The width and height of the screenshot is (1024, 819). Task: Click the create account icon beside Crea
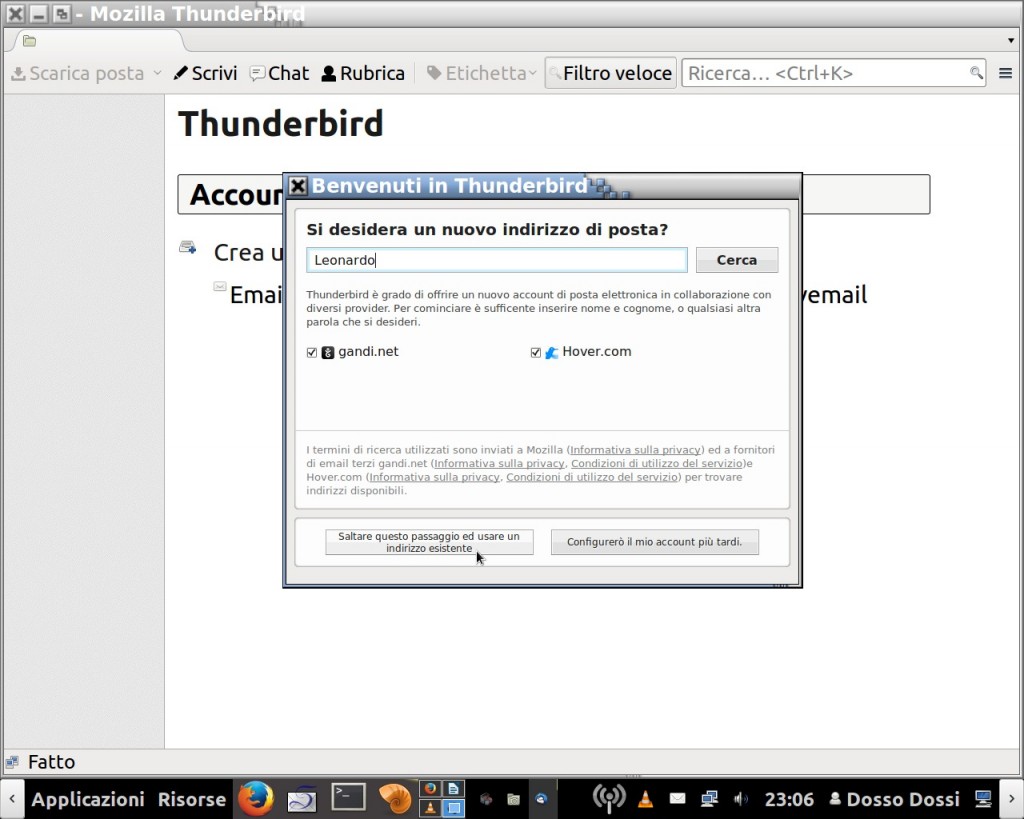[188, 248]
